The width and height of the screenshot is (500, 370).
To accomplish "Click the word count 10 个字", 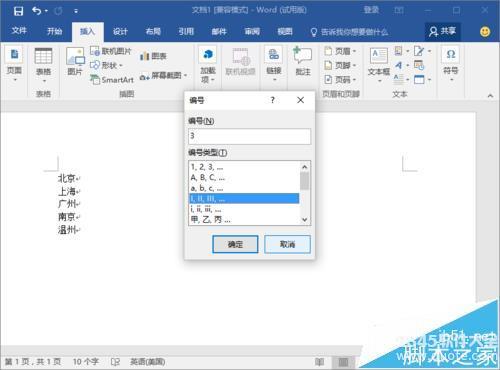I will click(x=86, y=362).
